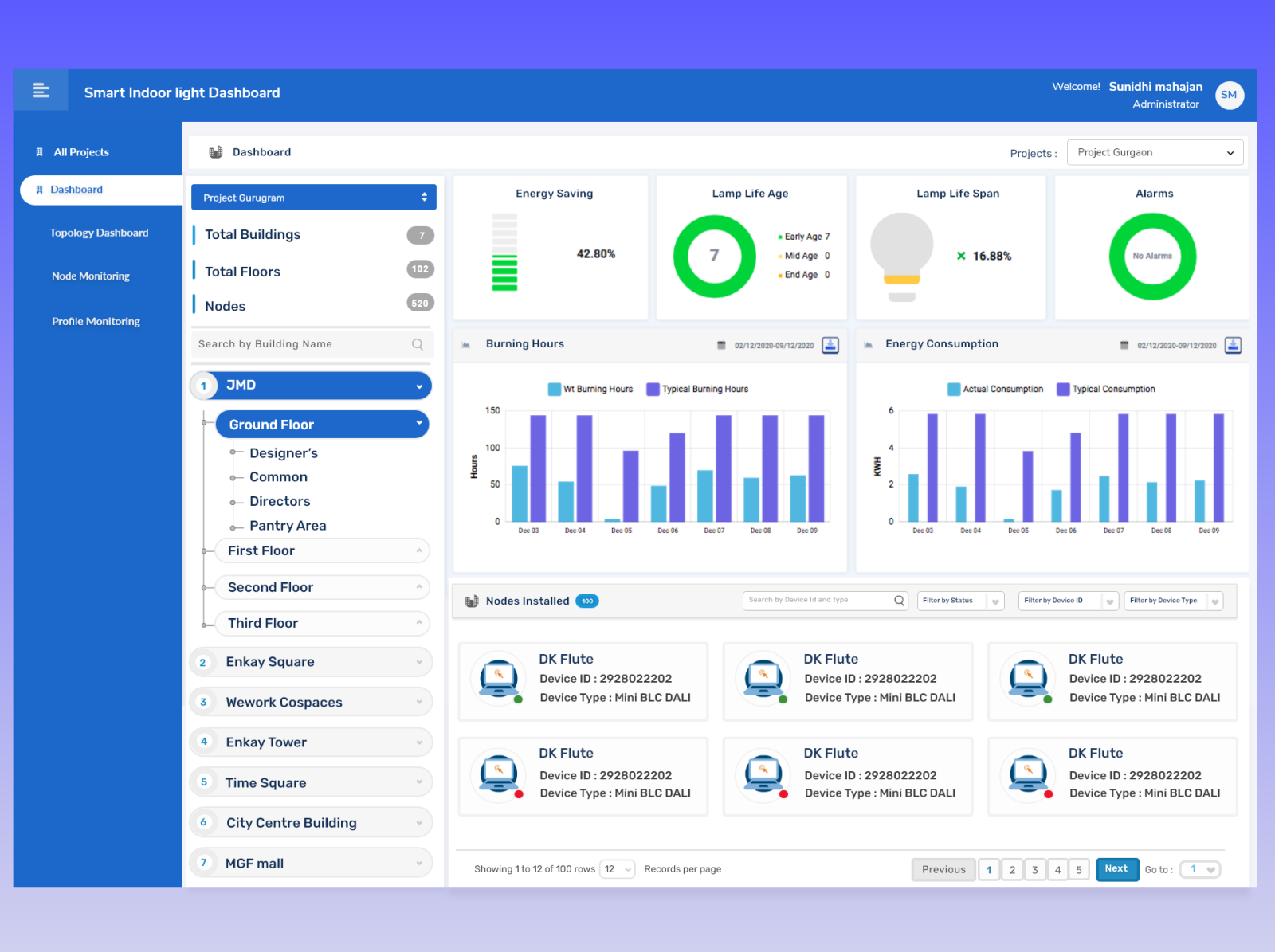Click the Next page button
The image size is (1275, 952).
1116,869
